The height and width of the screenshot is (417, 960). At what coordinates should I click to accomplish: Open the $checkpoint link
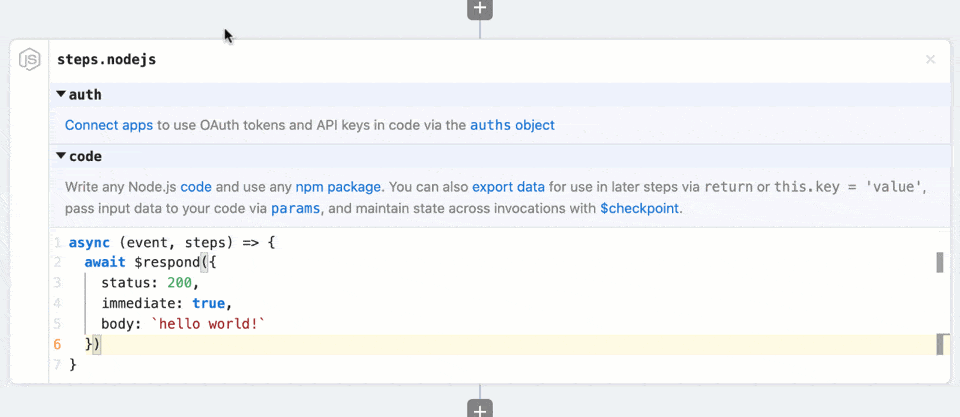click(x=639, y=209)
